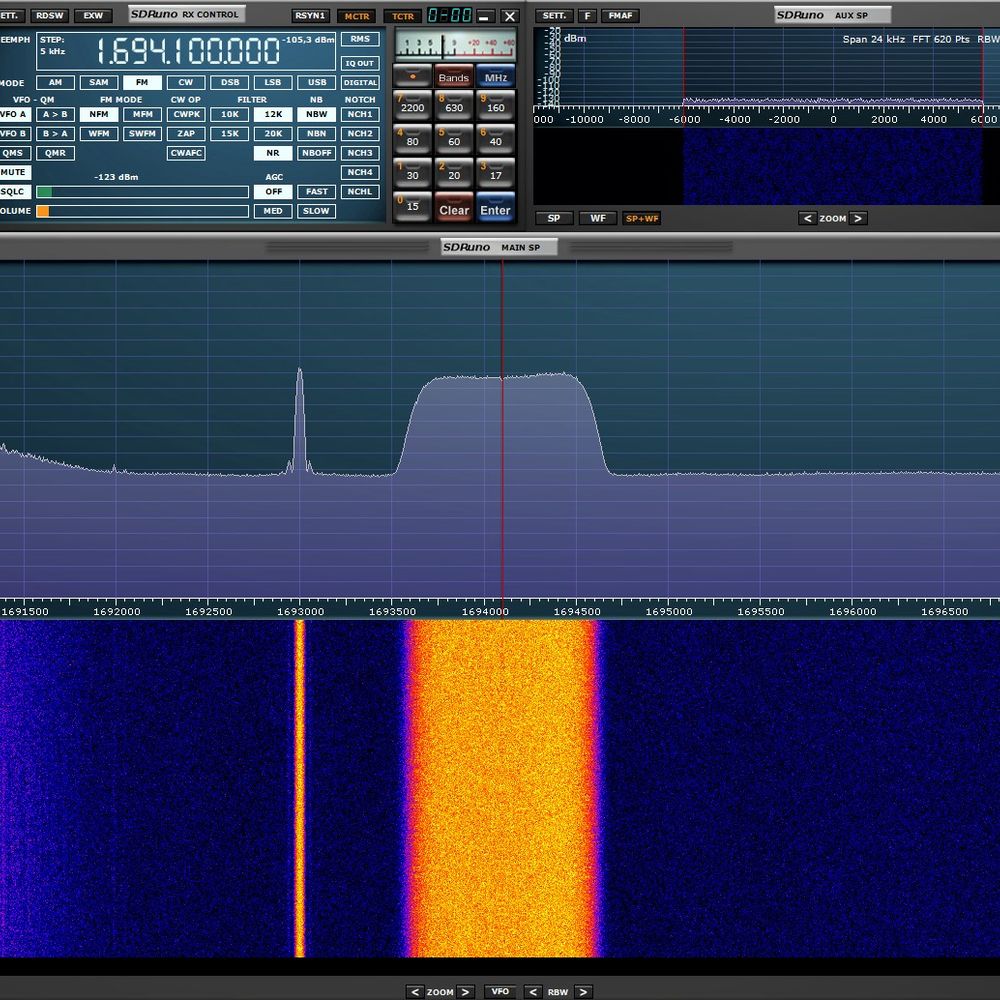The width and height of the screenshot is (1000, 1000).
Task: Enable CWPK CW option
Action: point(186,114)
